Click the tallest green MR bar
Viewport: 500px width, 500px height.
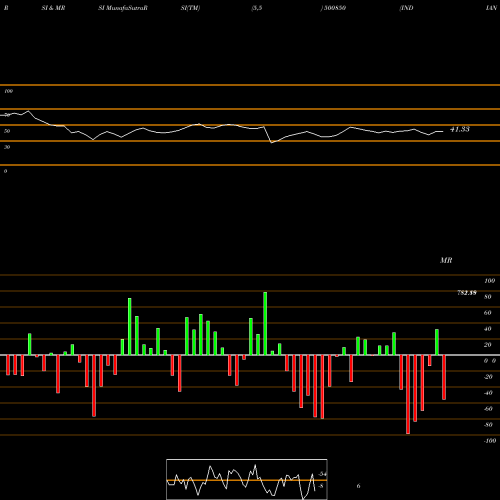click(x=265, y=323)
